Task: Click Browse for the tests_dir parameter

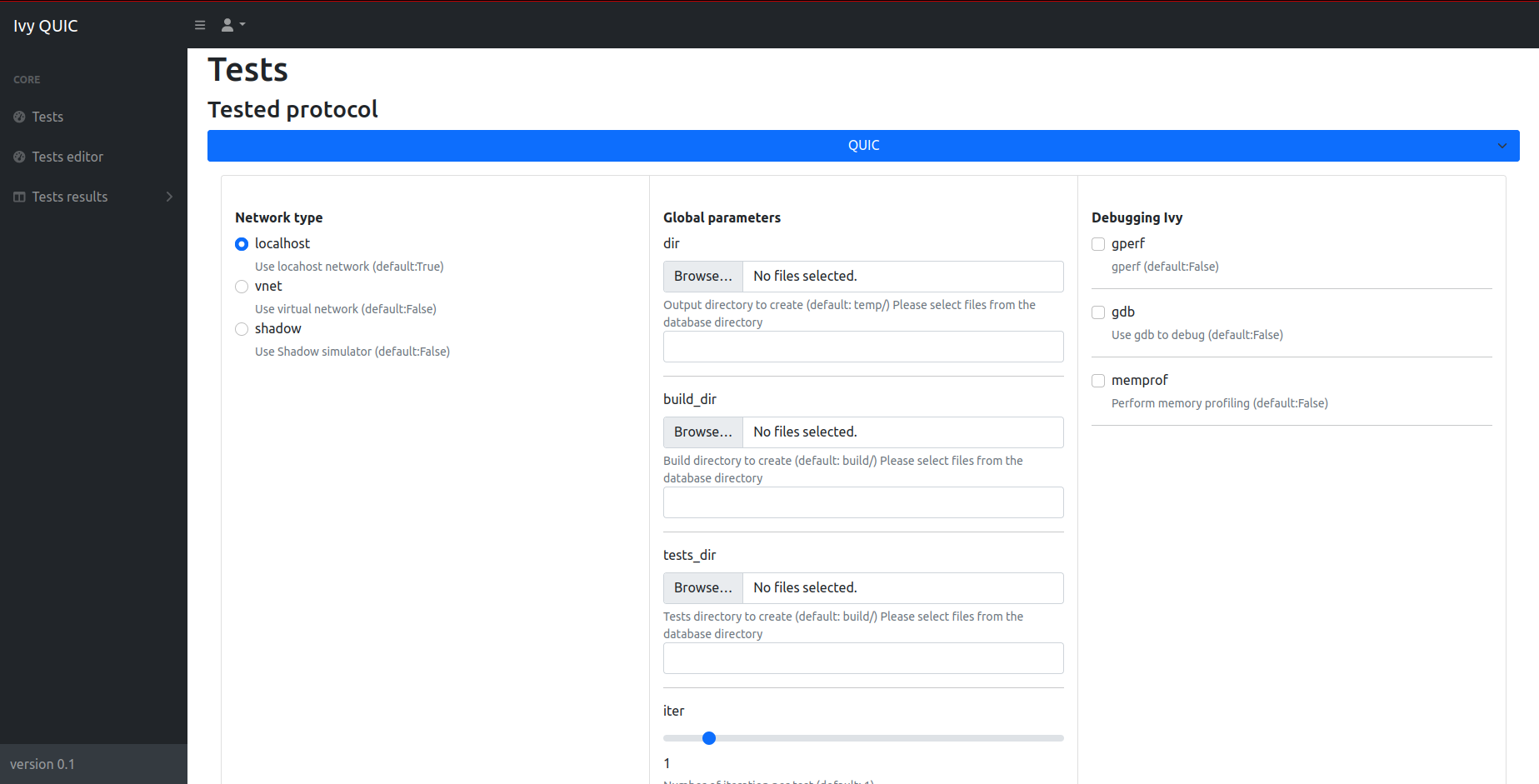Action: (x=703, y=588)
